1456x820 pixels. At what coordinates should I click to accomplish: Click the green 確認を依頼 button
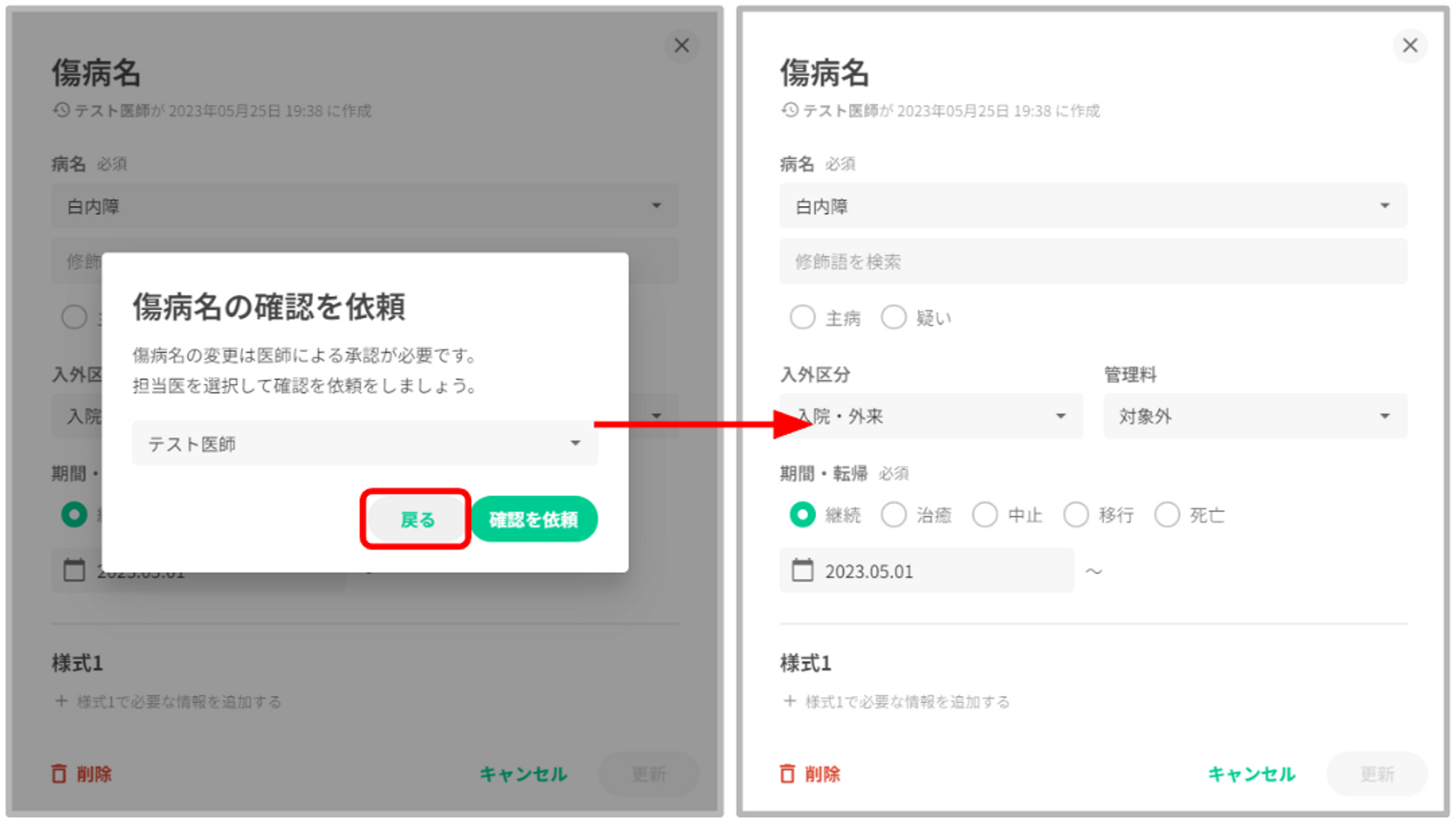click(534, 519)
